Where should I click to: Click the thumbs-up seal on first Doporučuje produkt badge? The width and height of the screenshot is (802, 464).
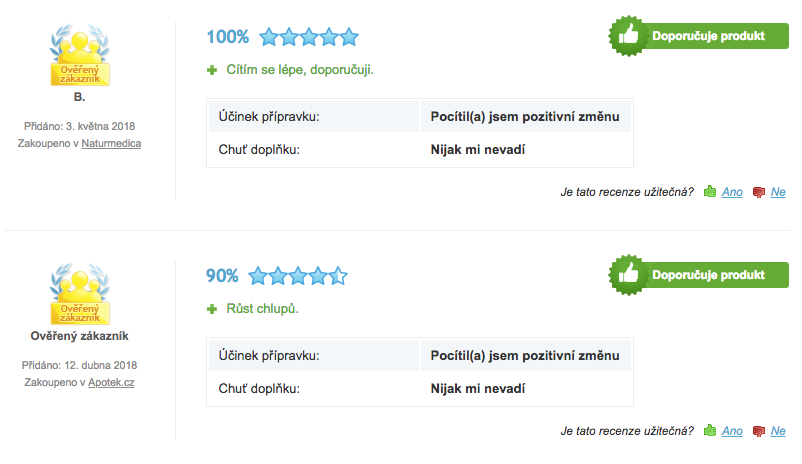click(628, 36)
